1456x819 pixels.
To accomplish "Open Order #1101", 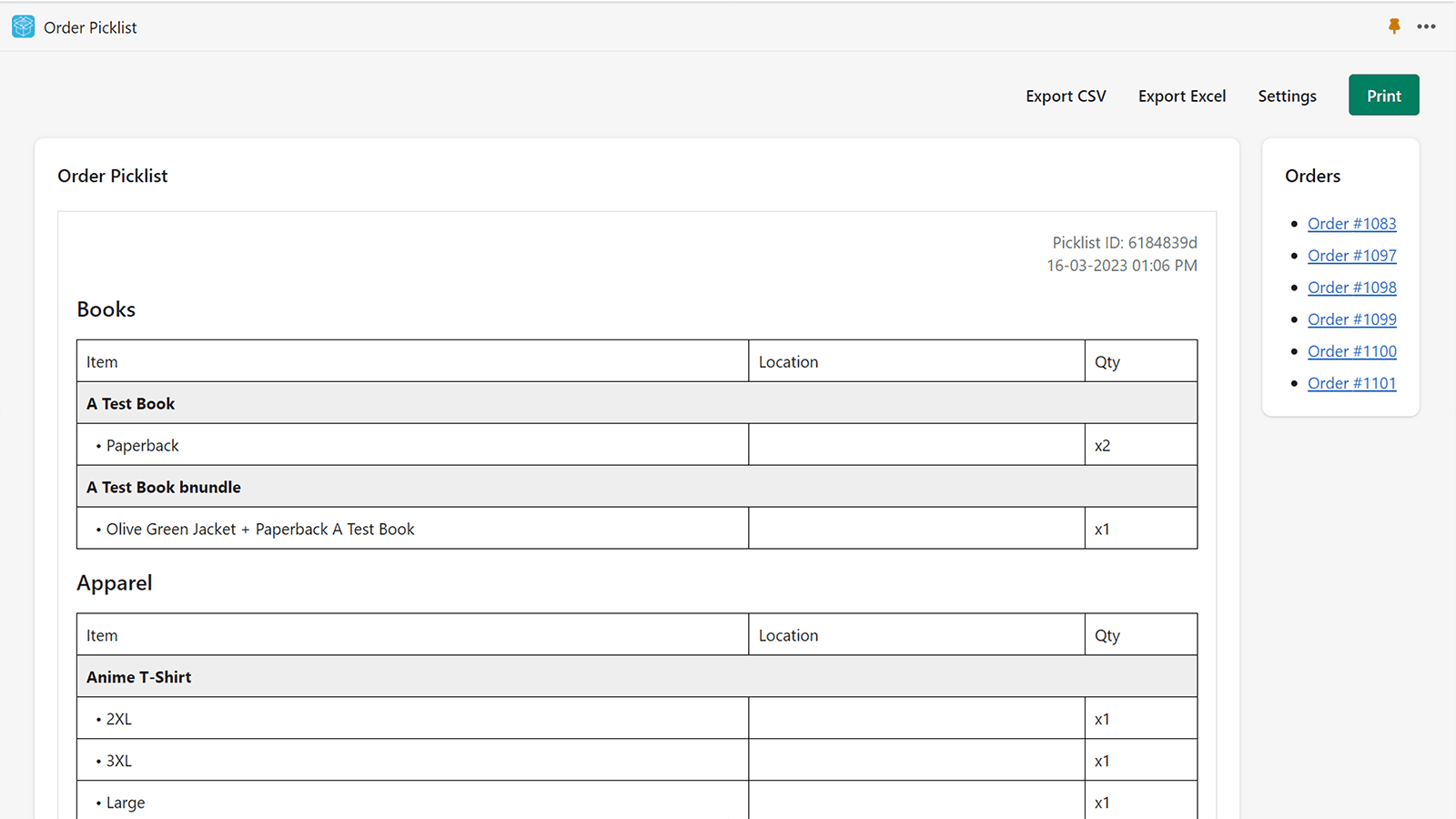I will 1351,382.
